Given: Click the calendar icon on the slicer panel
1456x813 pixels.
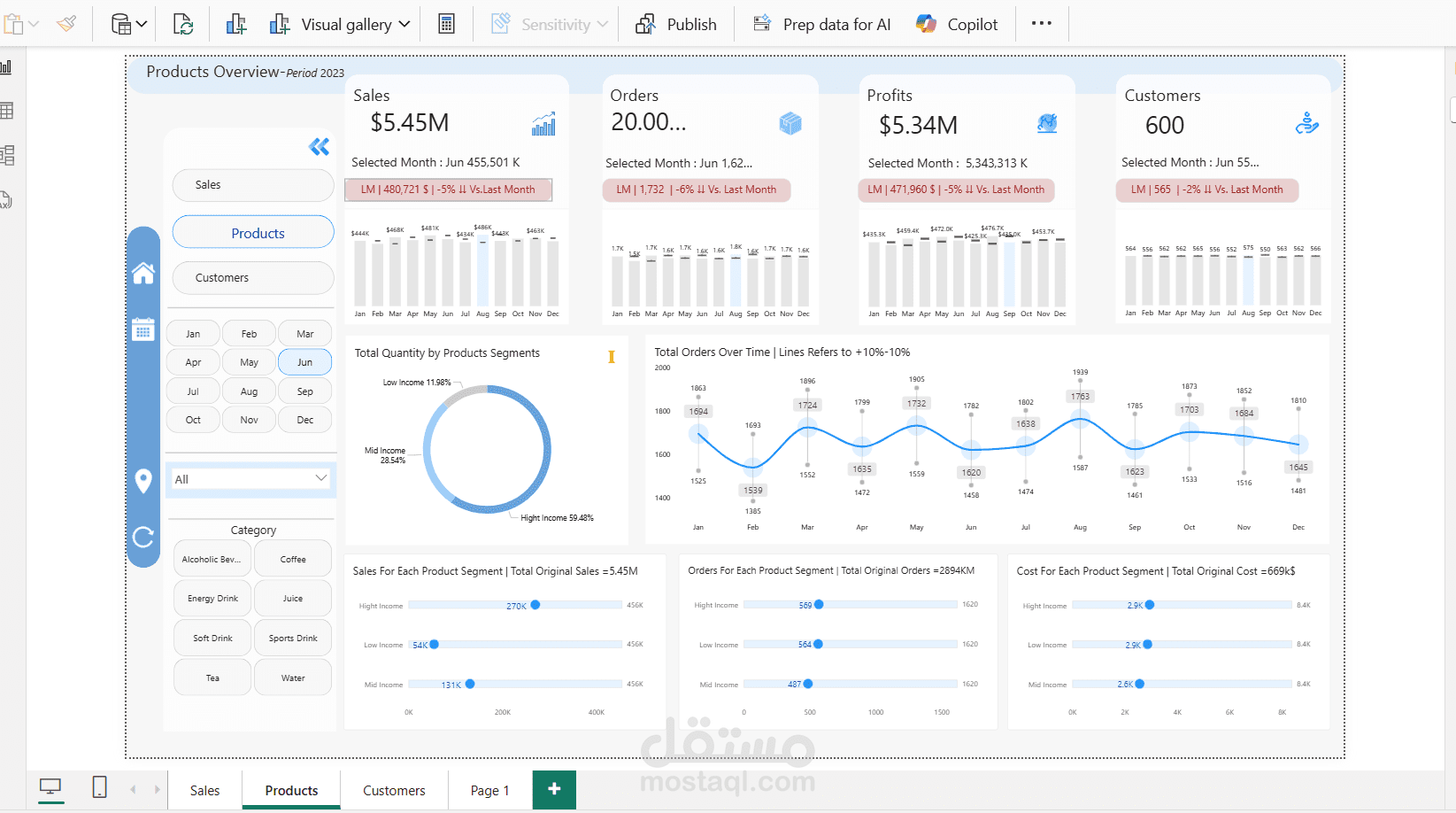Looking at the screenshot, I should 143,329.
